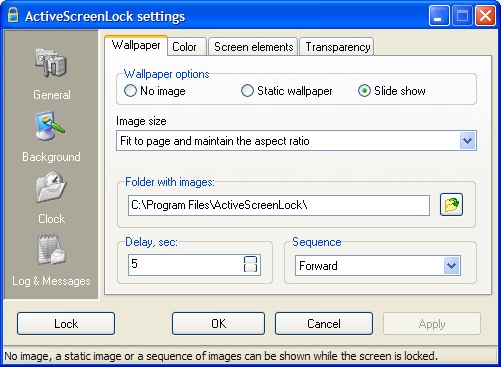Viewport: 501px width, 367px height.
Task: Click the Image size label
Action: (x=141, y=121)
